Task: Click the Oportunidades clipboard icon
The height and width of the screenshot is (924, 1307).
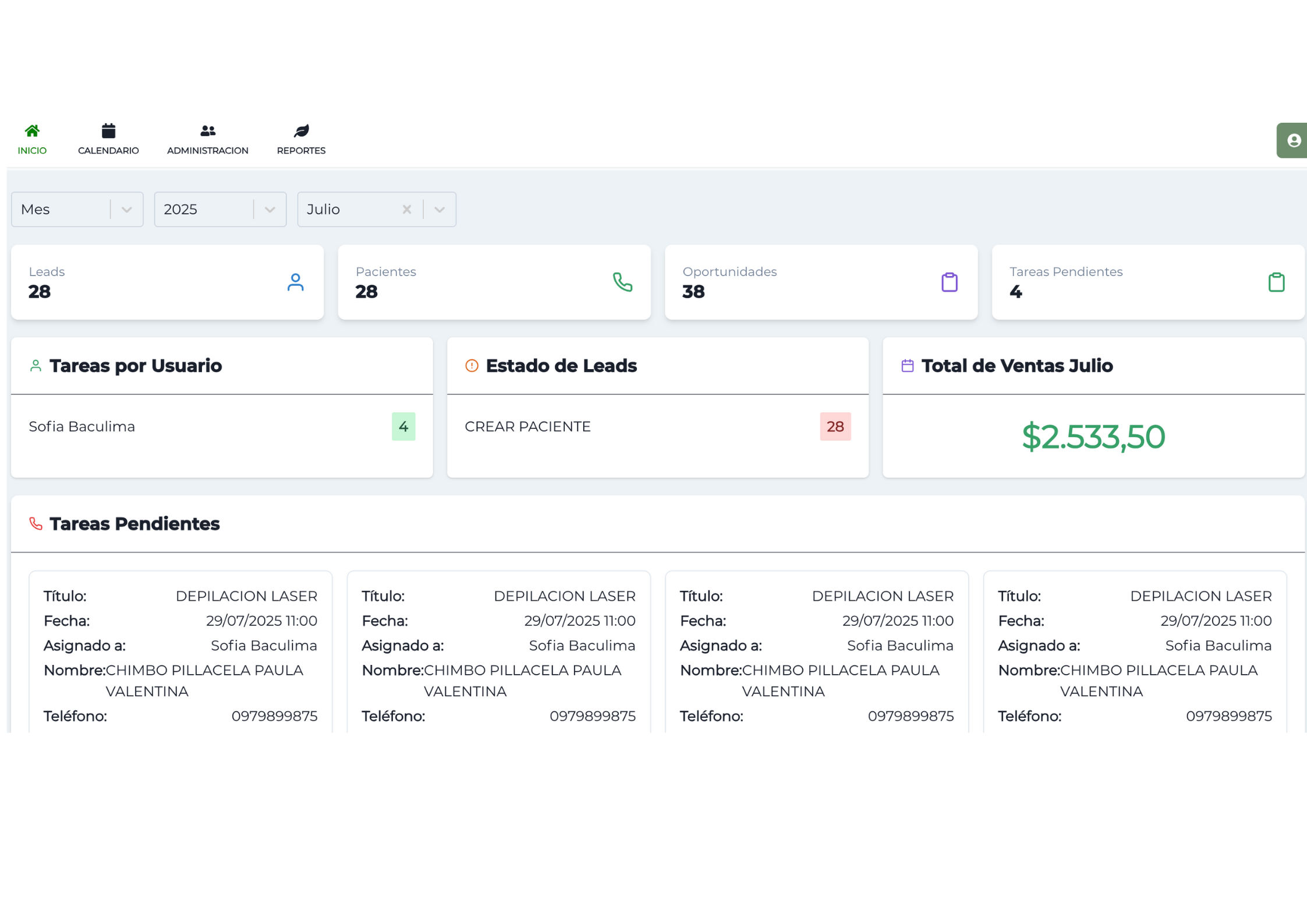Action: (950, 282)
